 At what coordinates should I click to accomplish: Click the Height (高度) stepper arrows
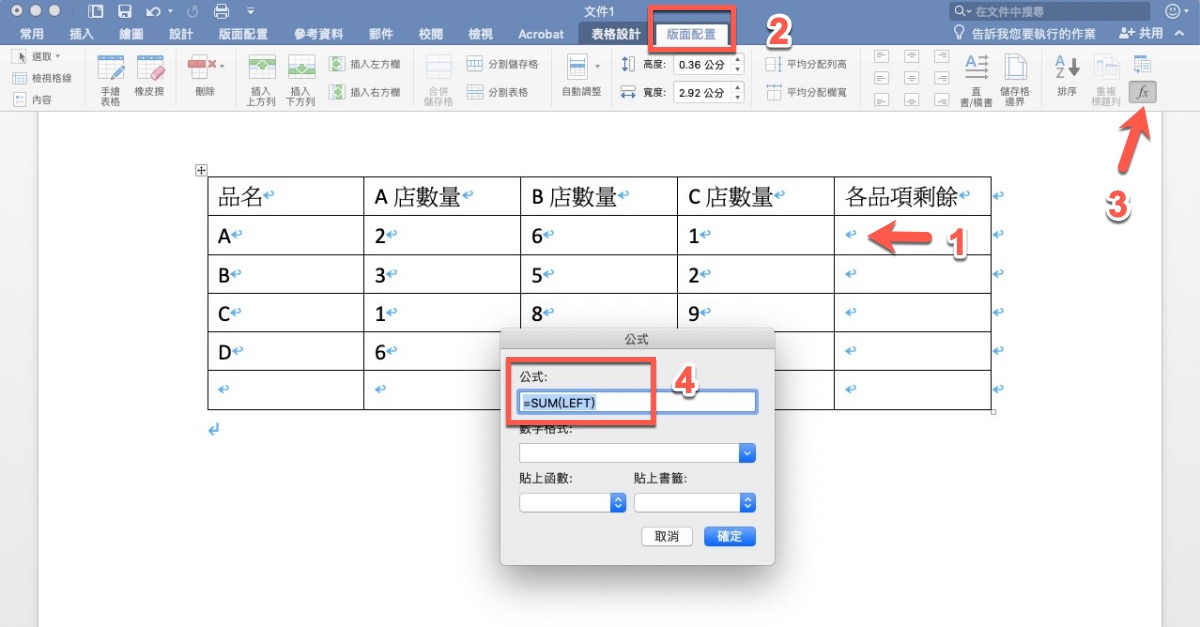click(x=738, y=64)
